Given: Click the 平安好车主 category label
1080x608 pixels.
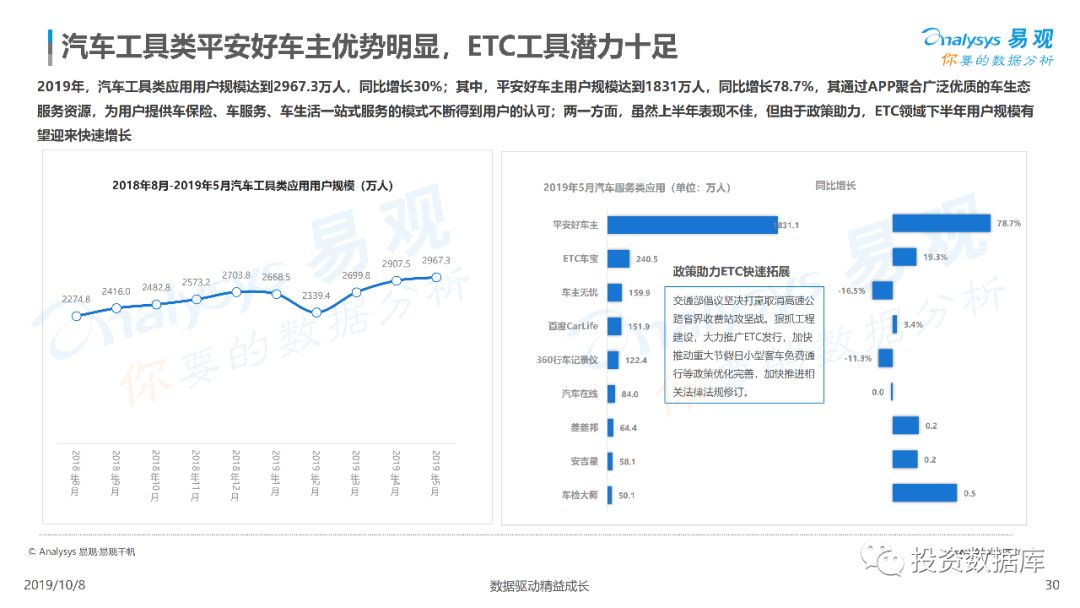Looking at the screenshot, I should tap(575, 224).
